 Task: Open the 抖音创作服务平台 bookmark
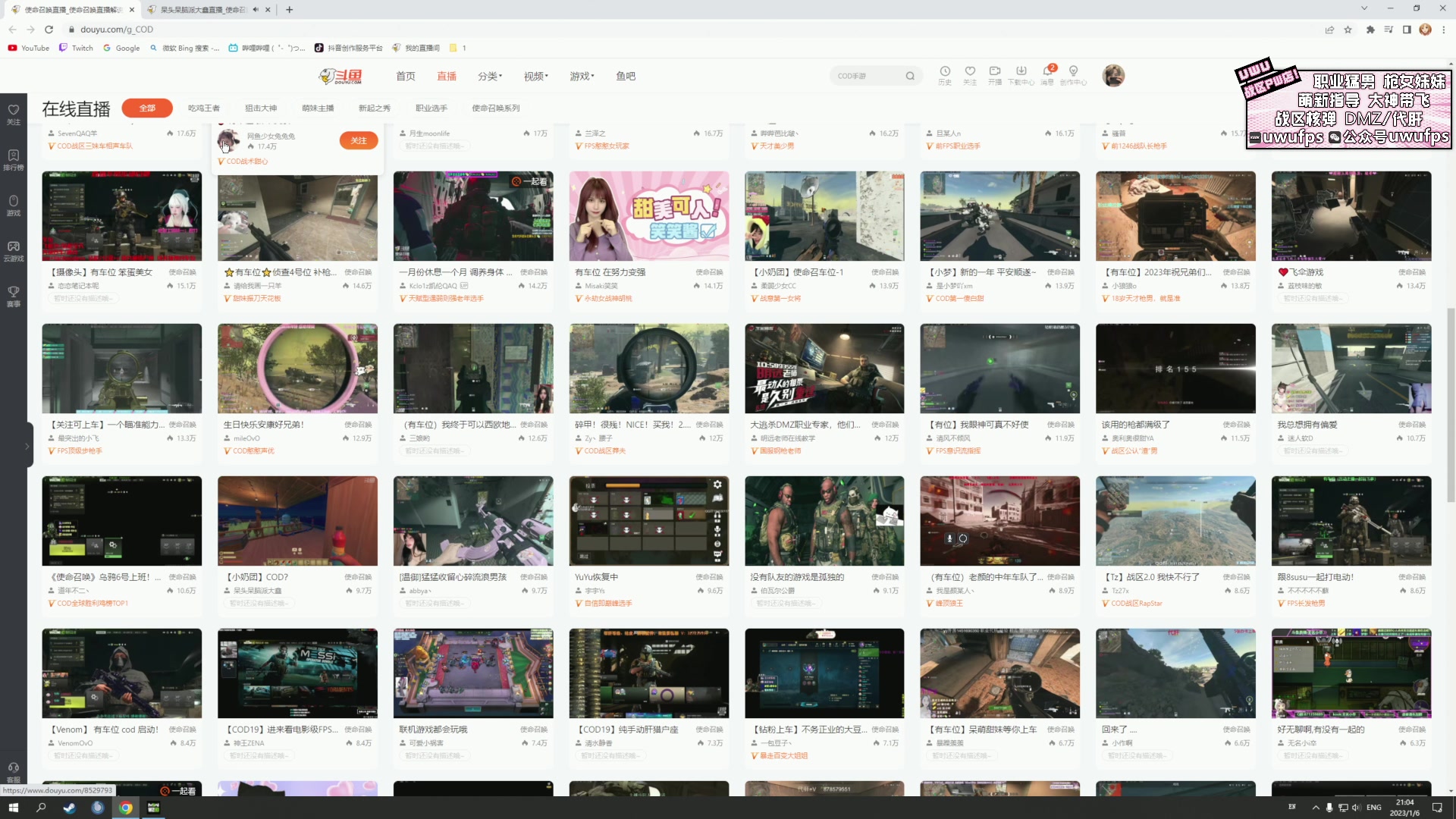coord(349,48)
